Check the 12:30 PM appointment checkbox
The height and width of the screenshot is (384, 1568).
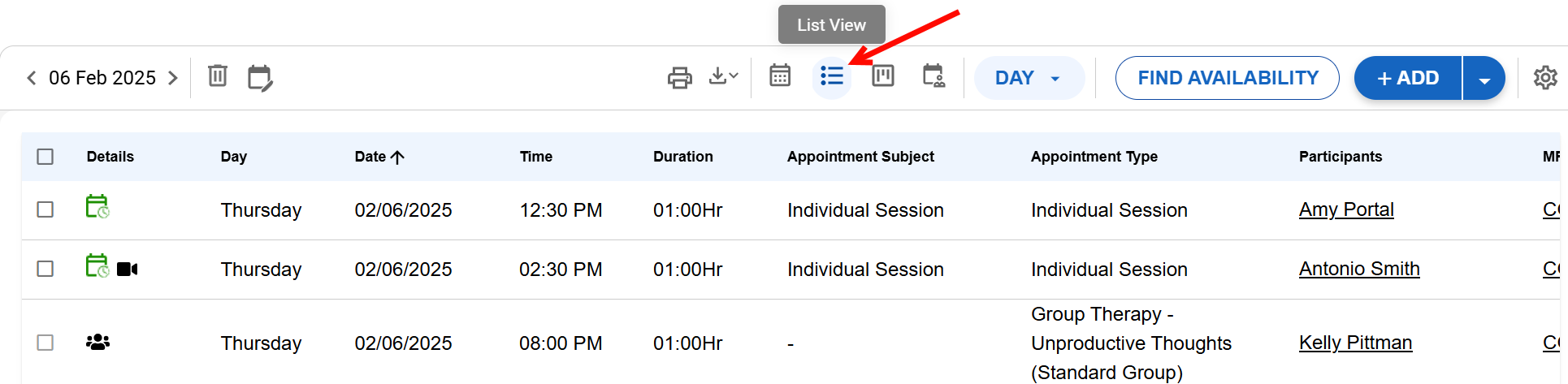[45, 209]
